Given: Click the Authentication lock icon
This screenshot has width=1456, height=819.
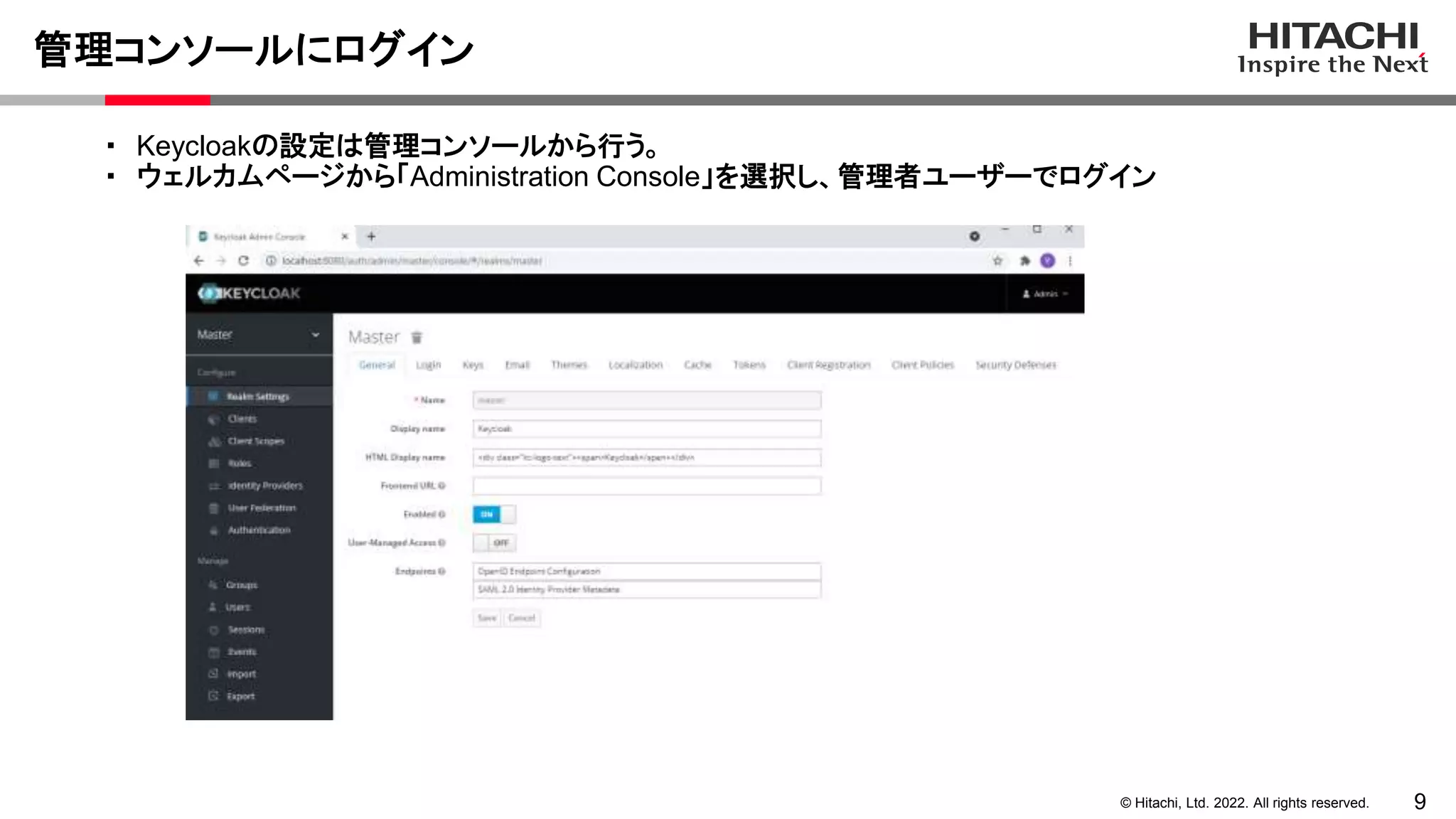Looking at the screenshot, I should (213, 530).
